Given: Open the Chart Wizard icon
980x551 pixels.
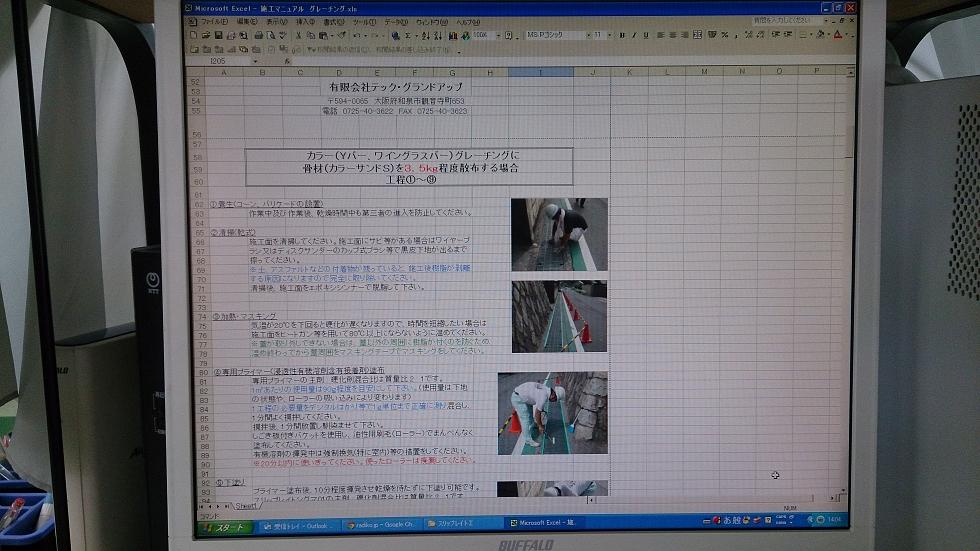Looking at the screenshot, I should (452, 35).
